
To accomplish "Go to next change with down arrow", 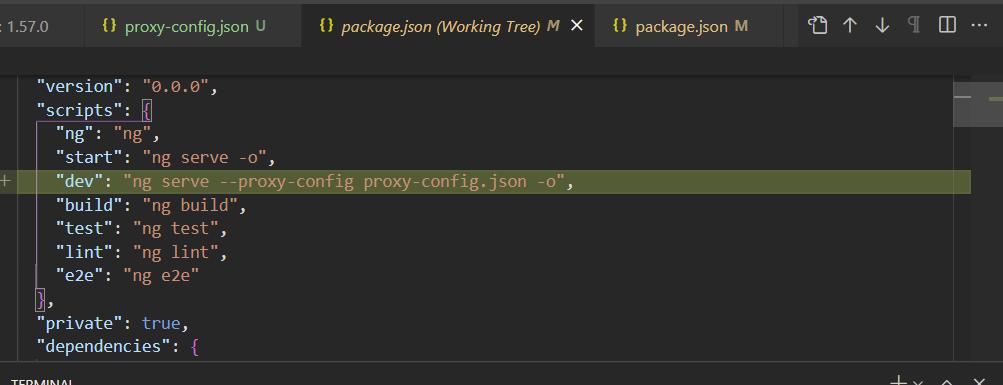I will tap(882, 26).
